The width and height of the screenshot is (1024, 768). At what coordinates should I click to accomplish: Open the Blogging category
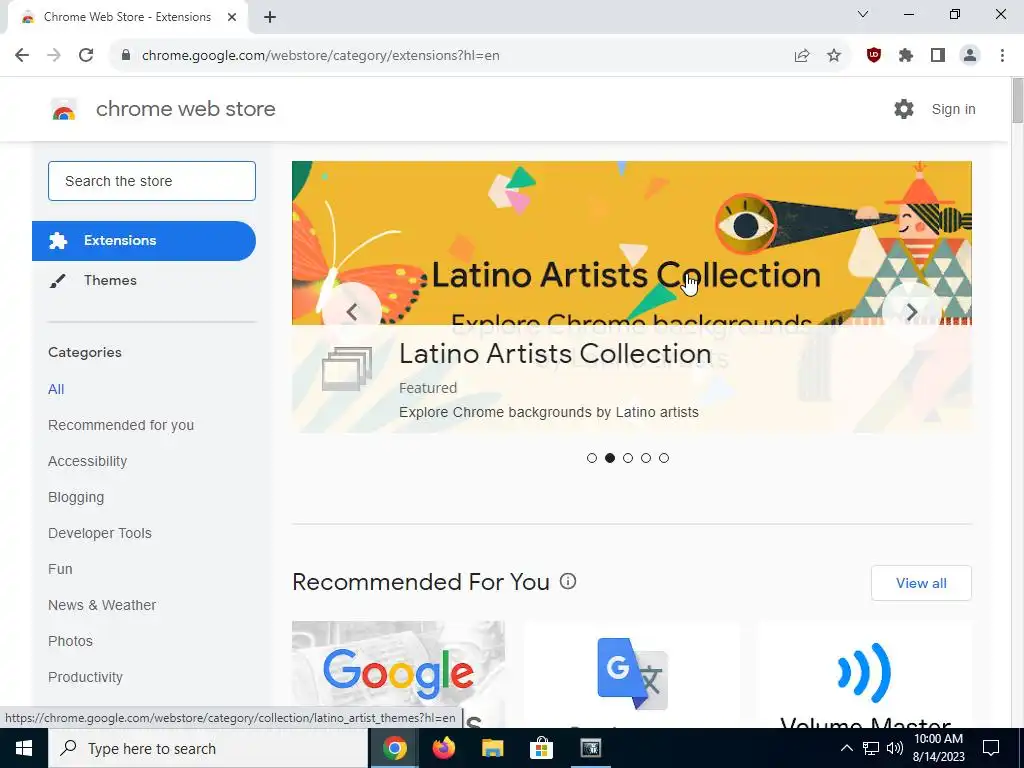click(76, 497)
